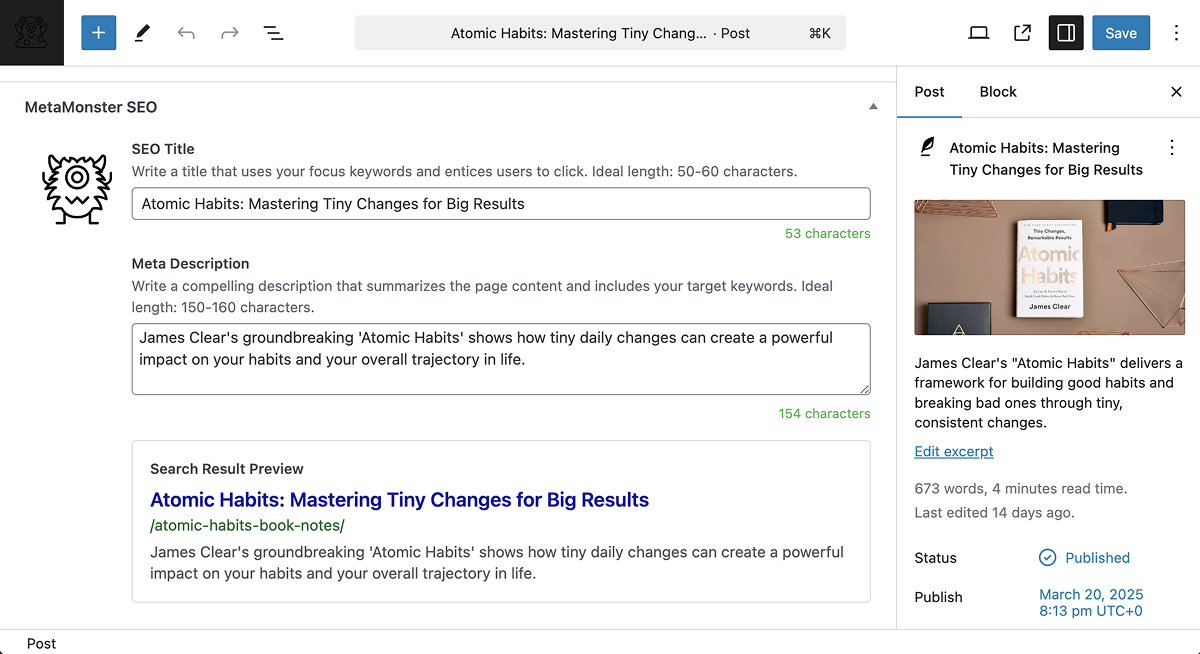This screenshot has width=1200, height=654.
Task: Click the blue preview title link
Action: coord(400,499)
